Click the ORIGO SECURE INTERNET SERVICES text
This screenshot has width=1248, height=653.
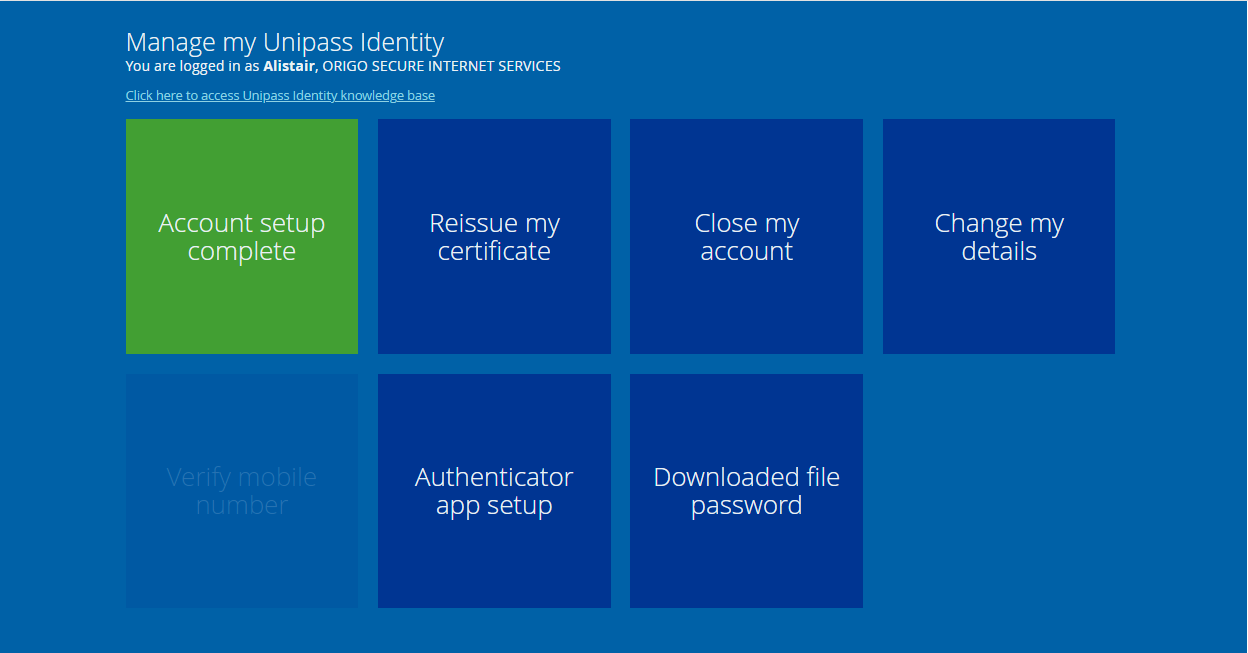pos(440,66)
